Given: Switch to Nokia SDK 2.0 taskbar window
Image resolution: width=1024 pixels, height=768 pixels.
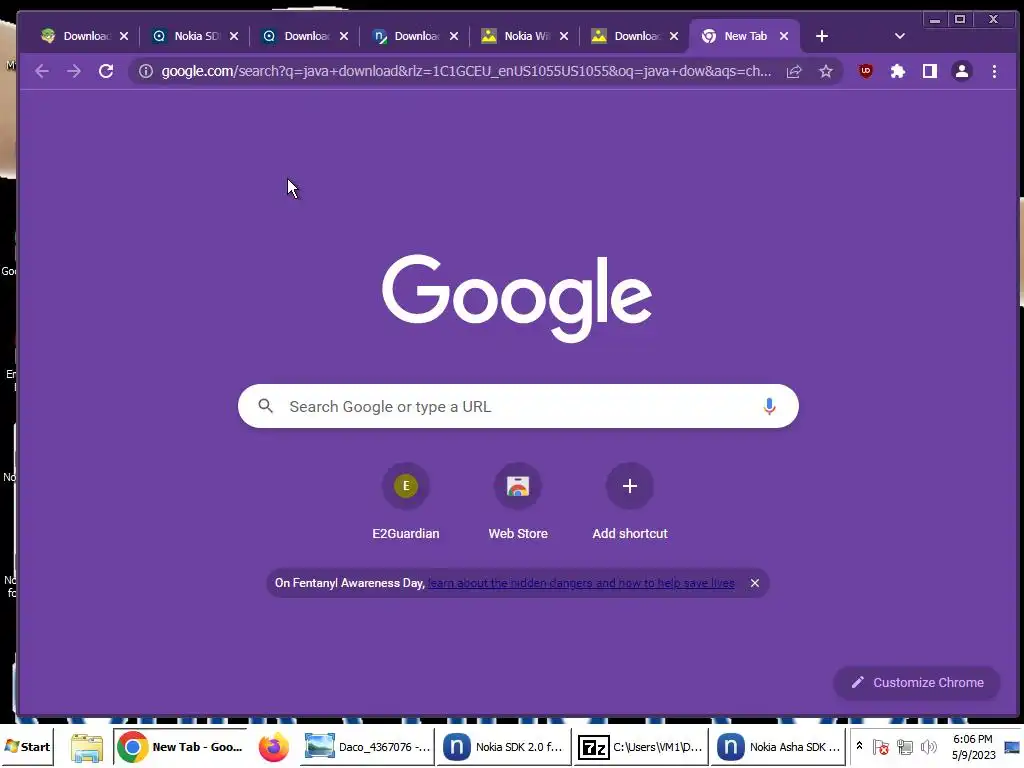Looking at the screenshot, I should 504,746.
